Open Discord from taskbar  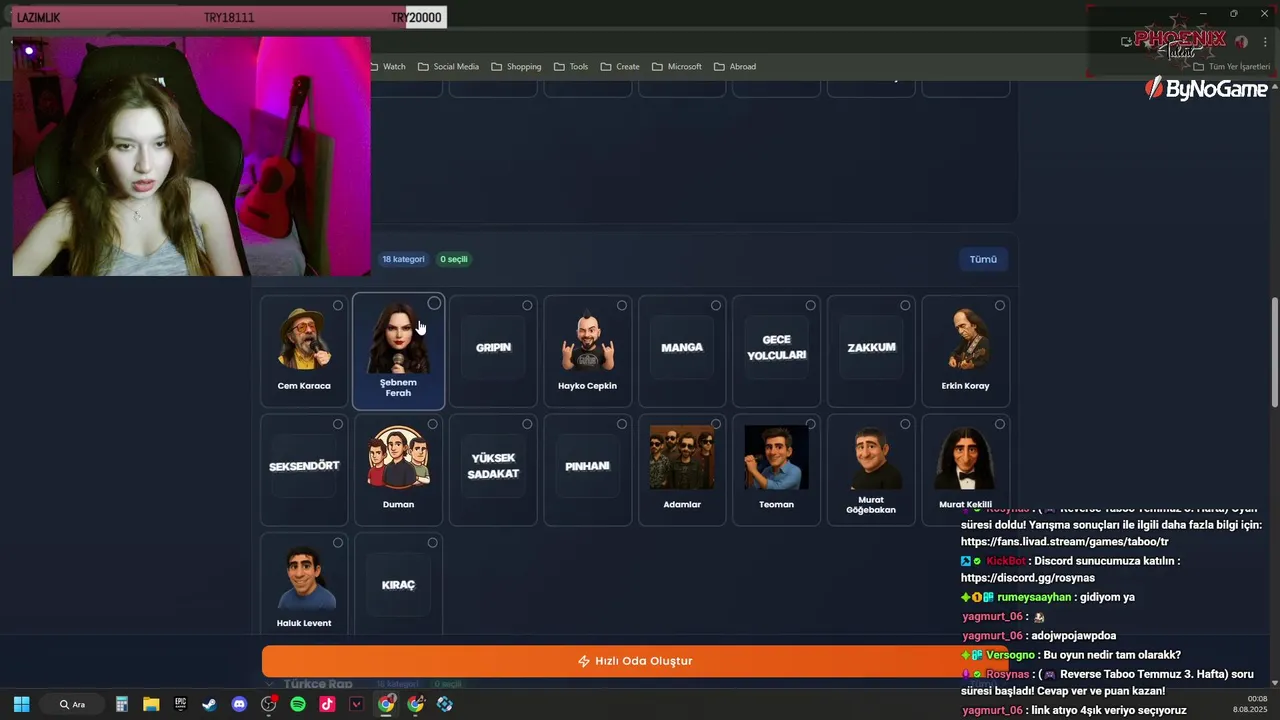coord(239,704)
